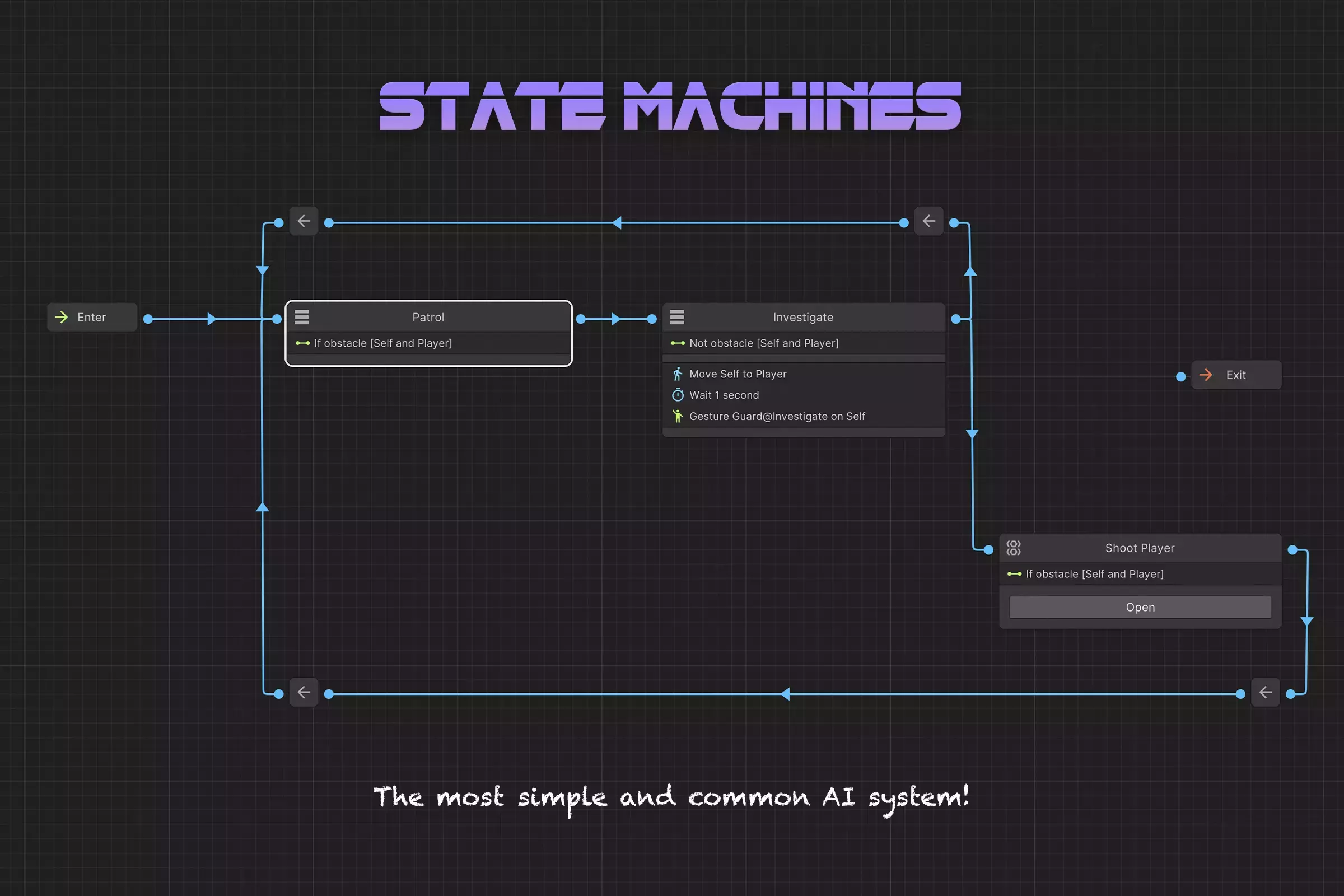
Task: Click the Patrol node hamburger icon
Action: click(x=302, y=317)
